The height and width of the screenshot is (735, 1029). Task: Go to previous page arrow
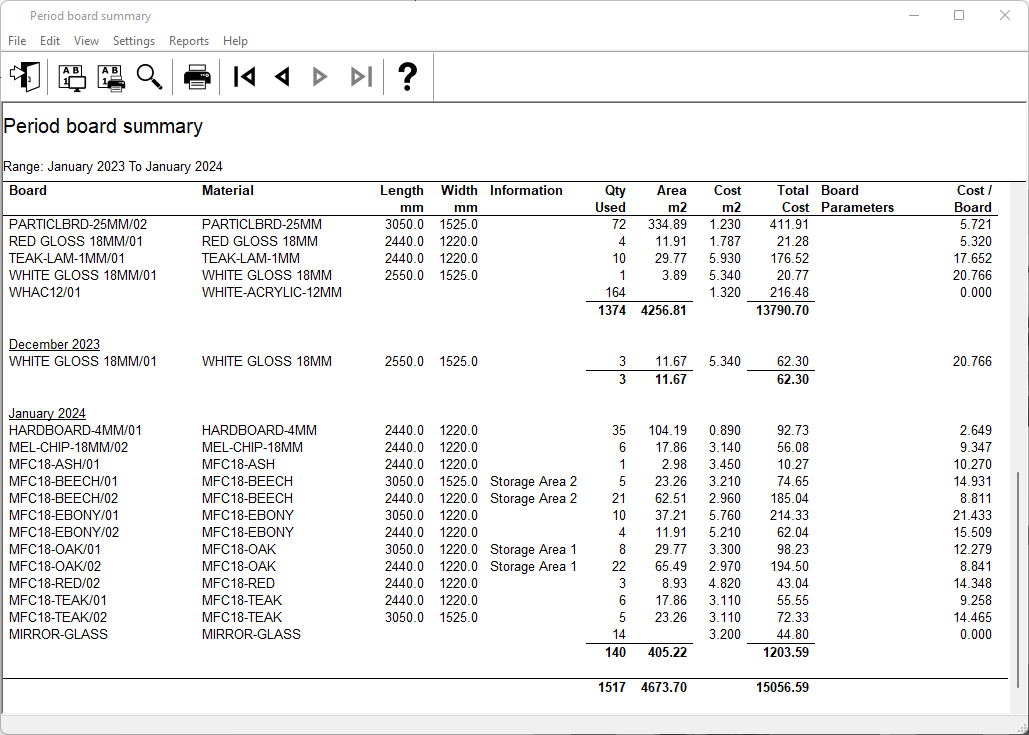click(x=283, y=77)
